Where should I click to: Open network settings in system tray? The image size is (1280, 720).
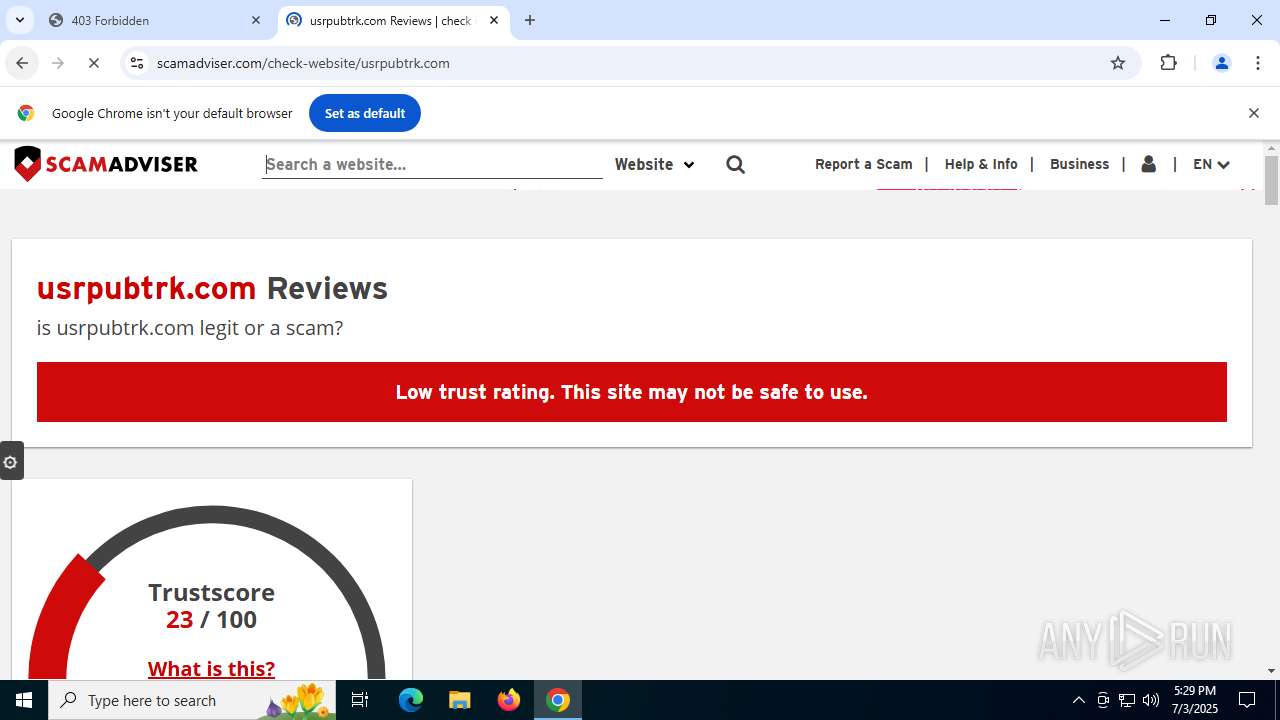(1127, 700)
